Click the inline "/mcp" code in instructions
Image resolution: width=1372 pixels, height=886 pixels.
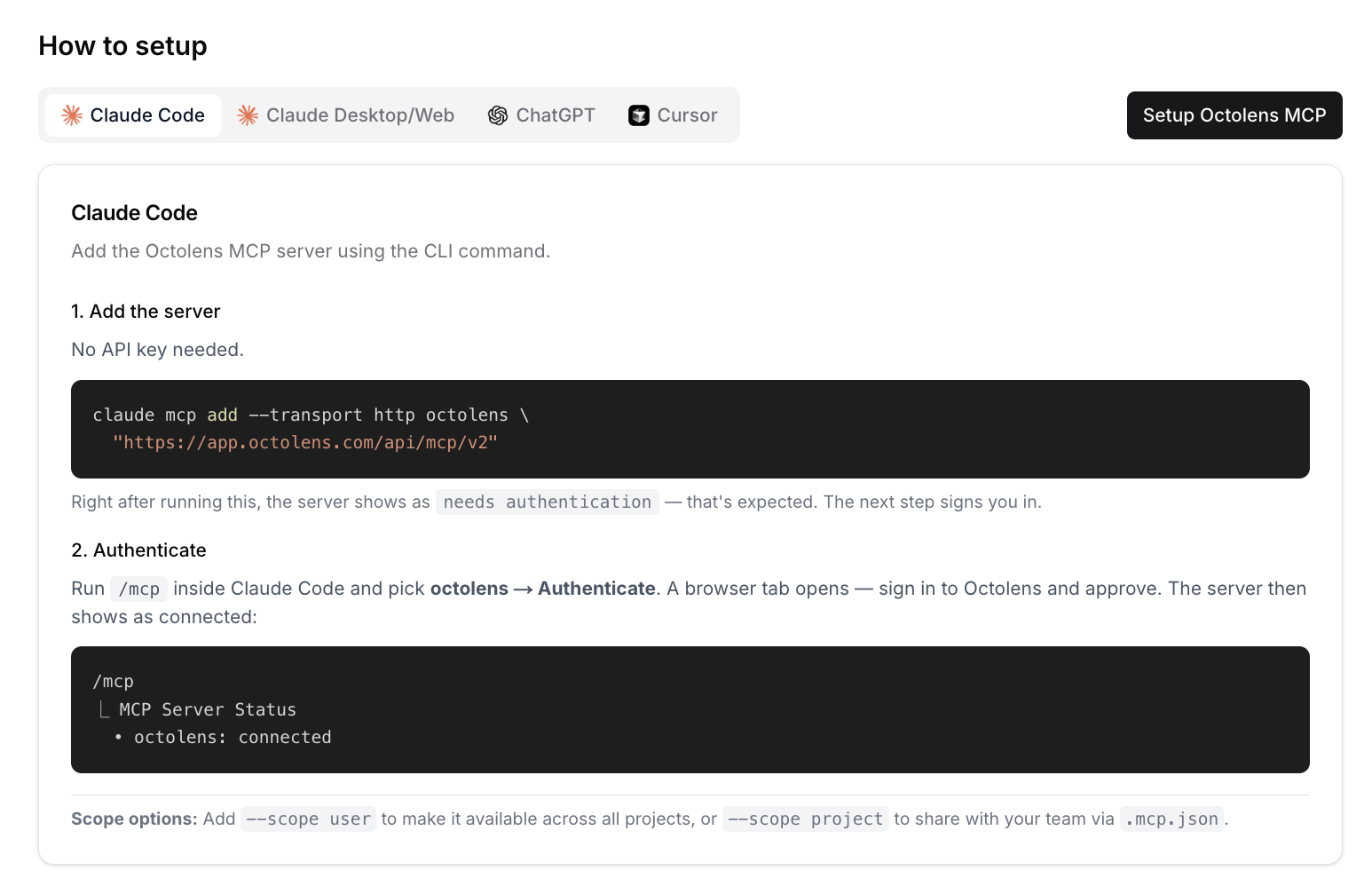(x=139, y=589)
